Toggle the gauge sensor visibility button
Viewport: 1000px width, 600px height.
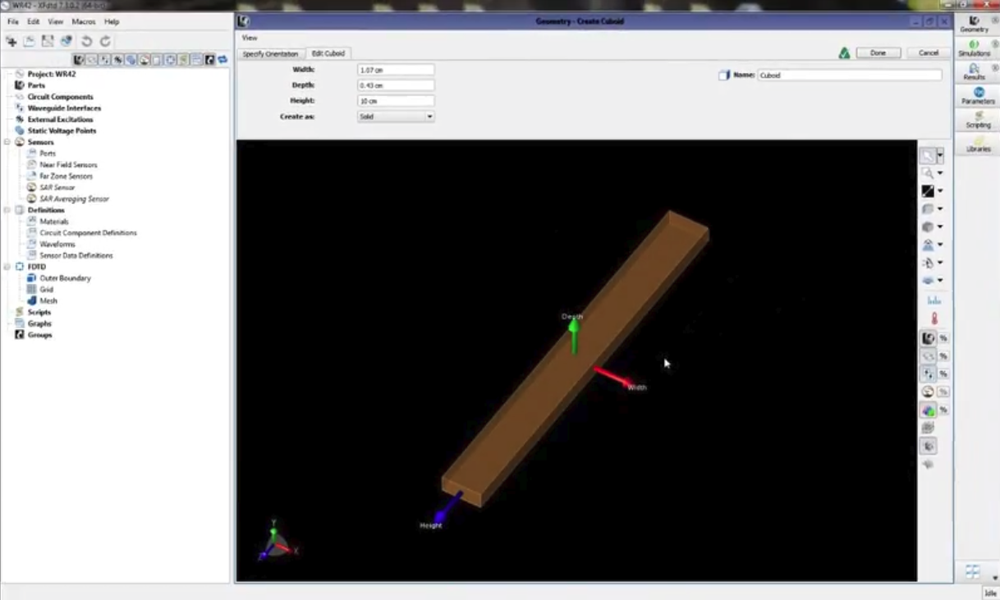(x=928, y=391)
